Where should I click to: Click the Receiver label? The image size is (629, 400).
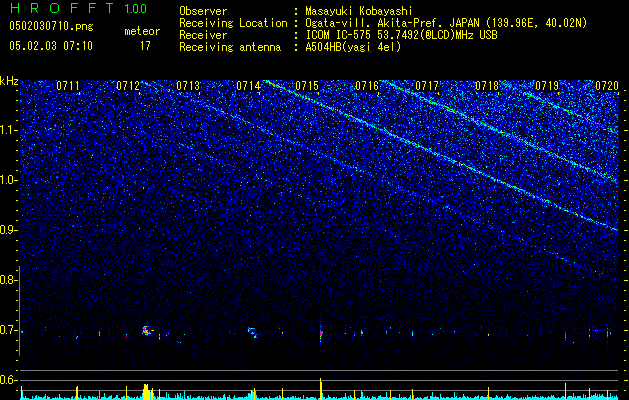[203, 35]
